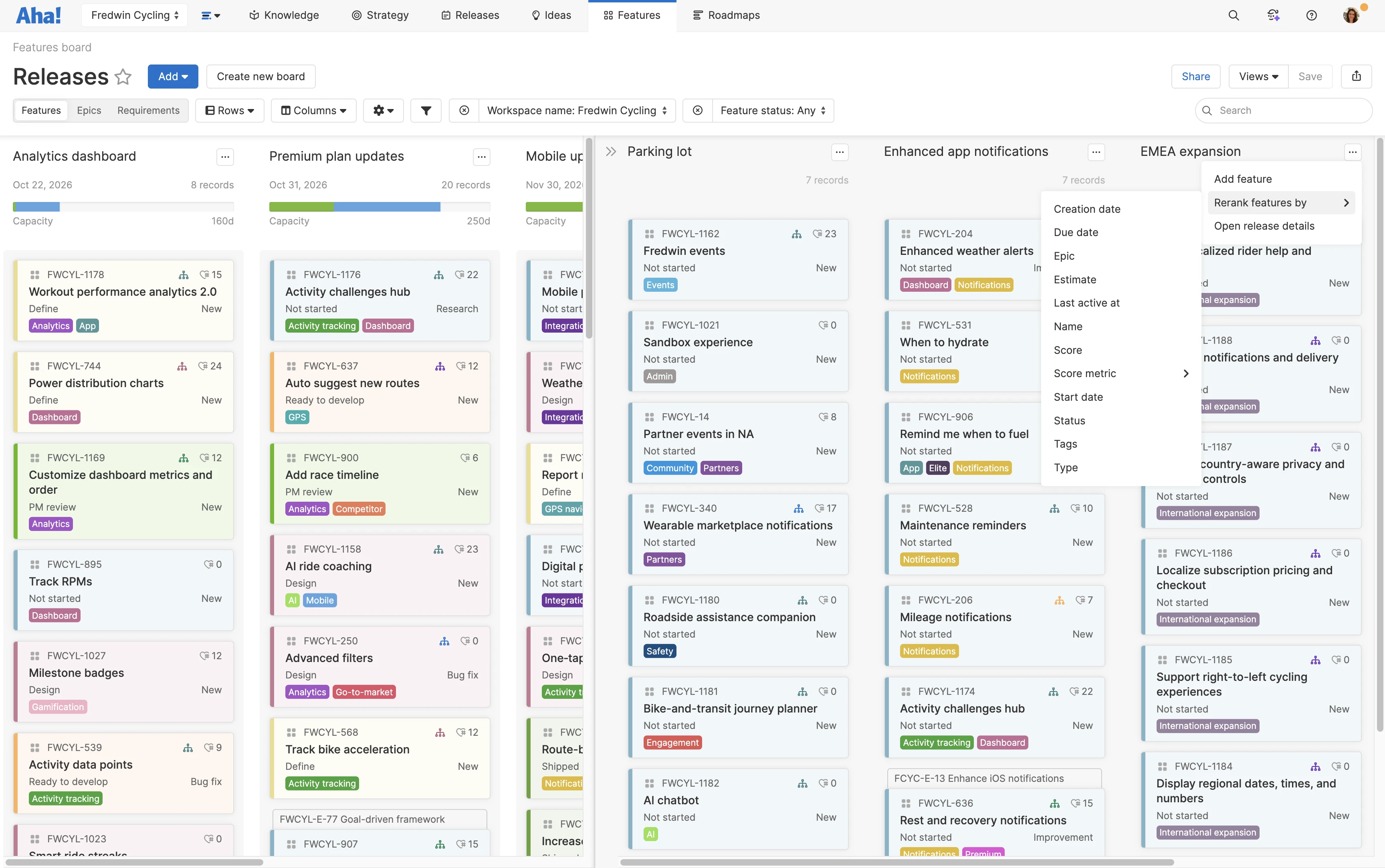The width and height of the screenshot is (1385, 868).
Task: Click Create new board button
Action: 260,77
